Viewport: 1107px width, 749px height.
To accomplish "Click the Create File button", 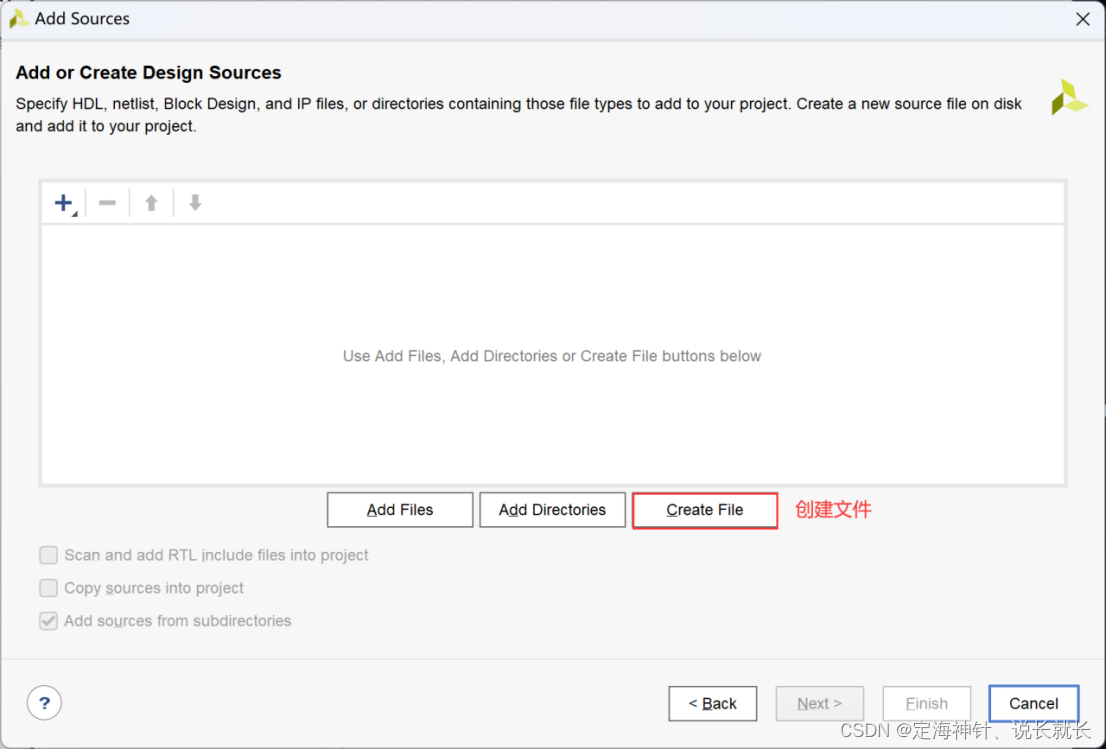I will pyautogui.click(x=705, y=510).
